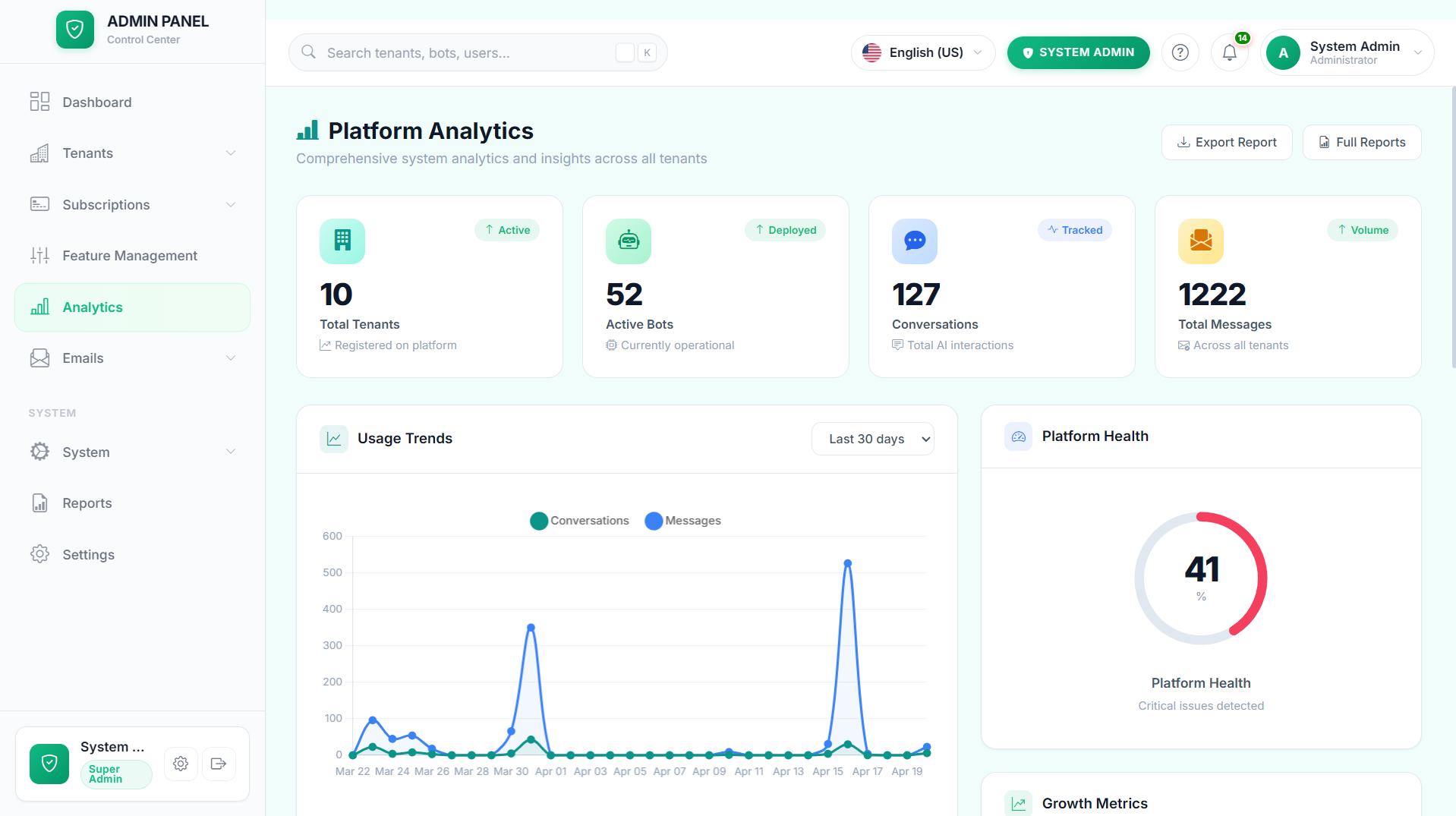
Task: Expand the Tenants submenu chevron
Action: [x=231, y=153]
